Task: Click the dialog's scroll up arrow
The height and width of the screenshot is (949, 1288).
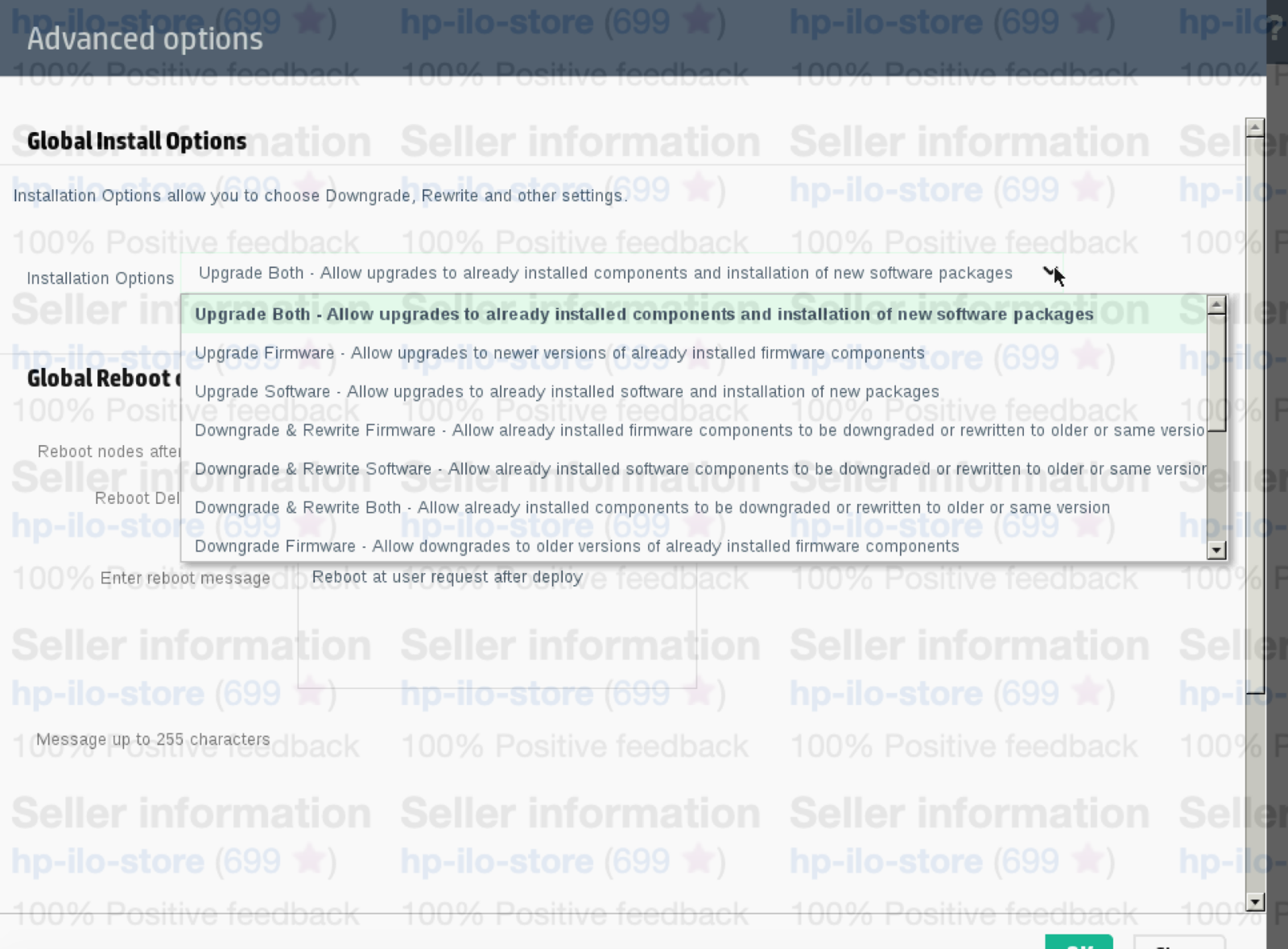Action: click(1254, 127)
